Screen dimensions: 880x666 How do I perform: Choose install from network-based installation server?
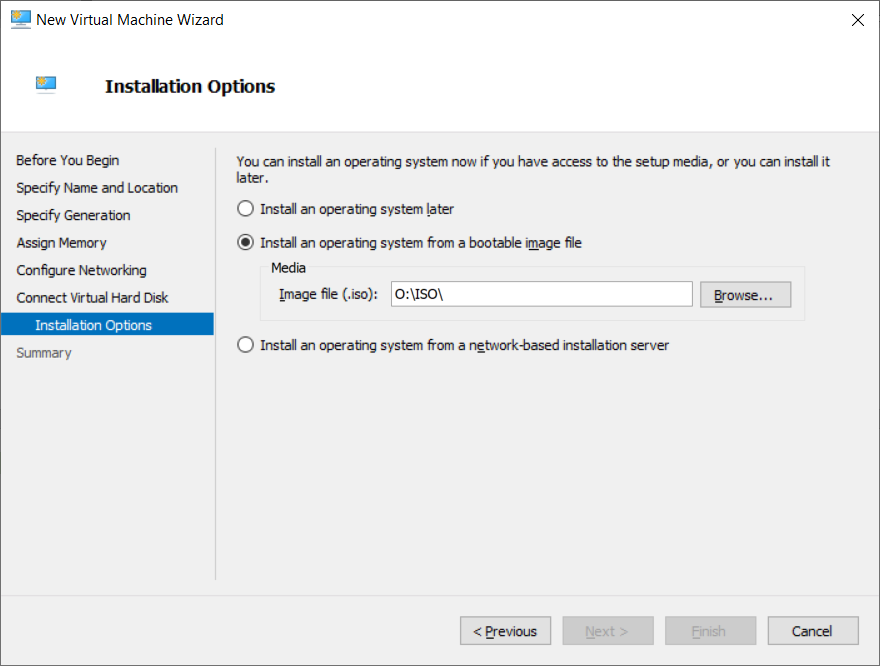[x=245, y=345]
